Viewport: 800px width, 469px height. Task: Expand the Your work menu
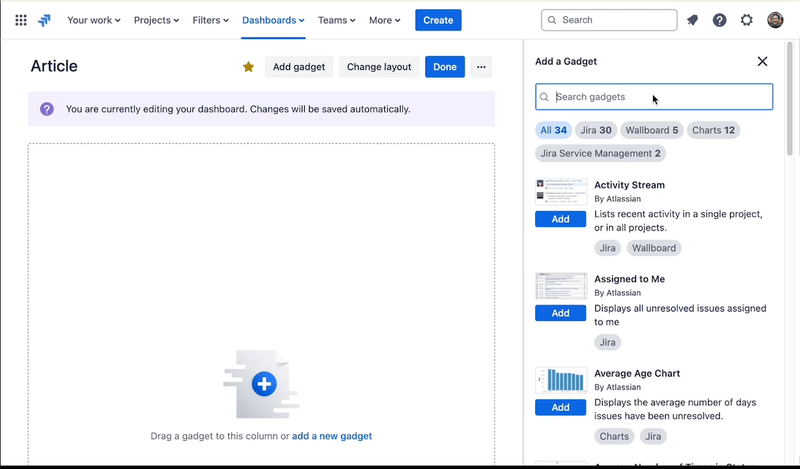tap(94, 20)
